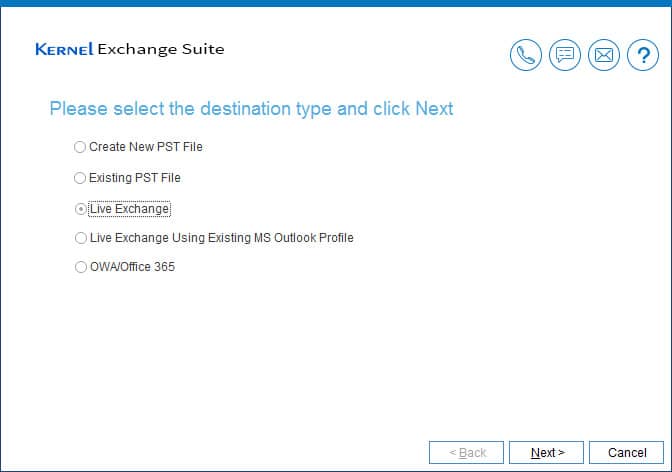
Task: Go back with the < Back button
Action: pos(466,452)
